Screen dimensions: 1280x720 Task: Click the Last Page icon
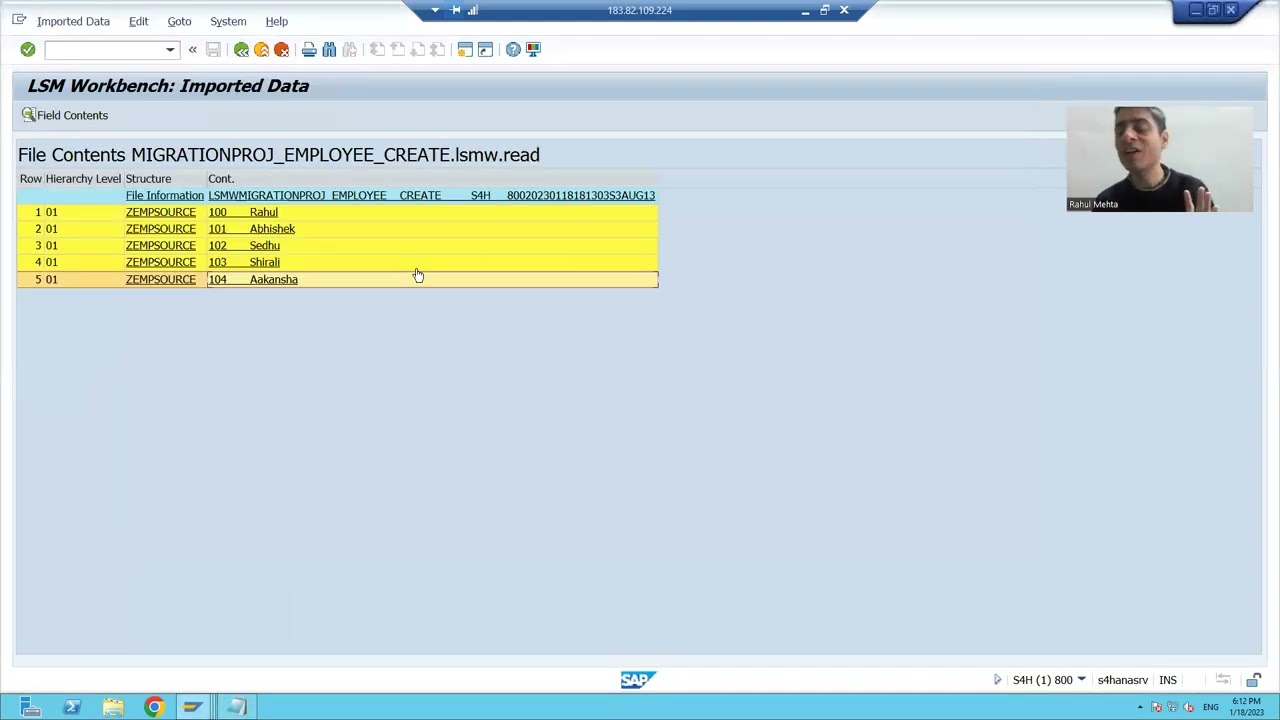(437, 49)
